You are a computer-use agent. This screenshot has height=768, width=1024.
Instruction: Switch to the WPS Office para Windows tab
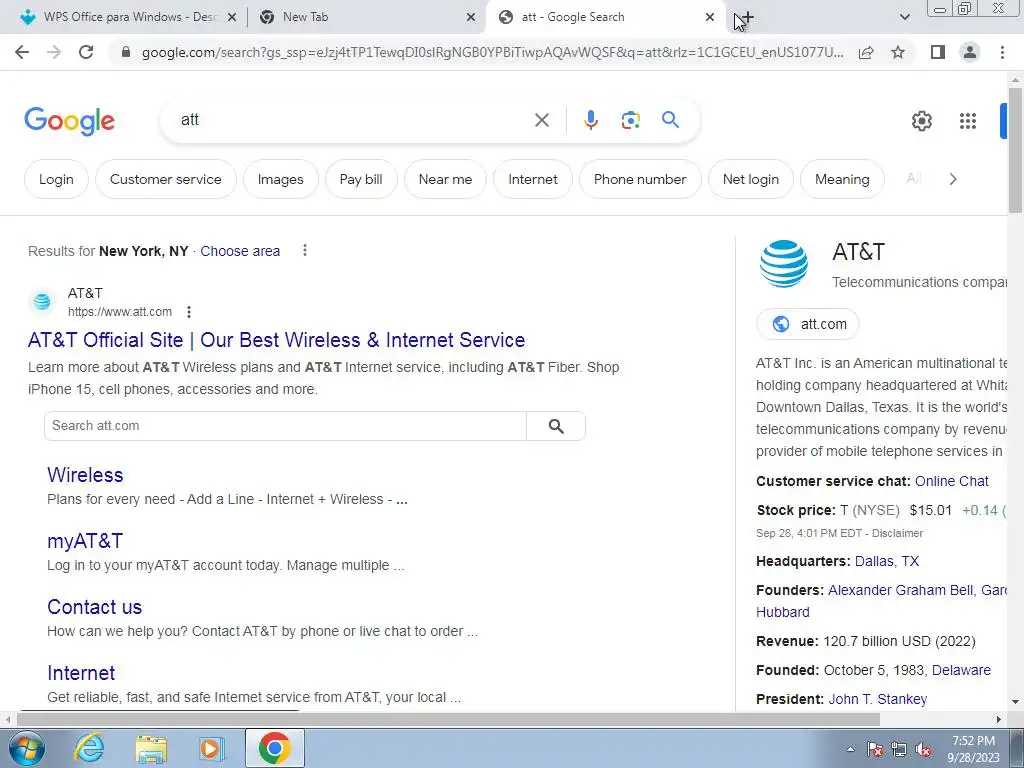129,17
